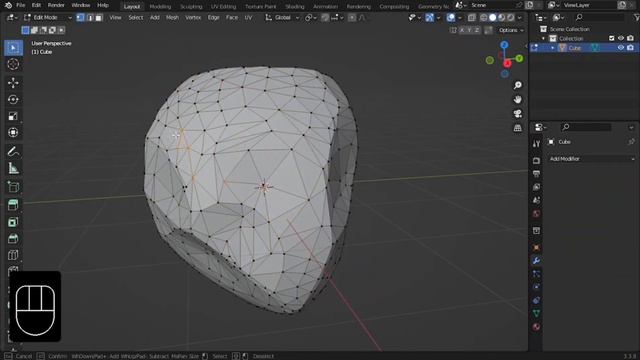The height and width of the screenshot is (360, 640).
Task: Activate the Annotate tool
Action: [13, 152]
